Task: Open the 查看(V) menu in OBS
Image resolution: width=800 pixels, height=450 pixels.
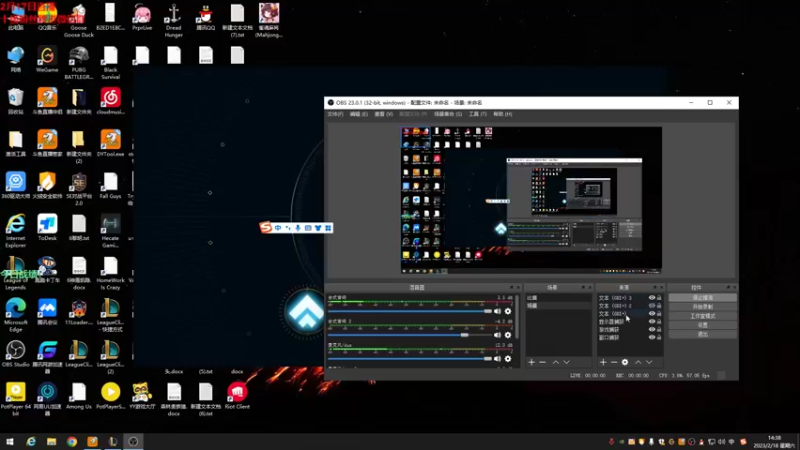Action: pyautogui.click(x=384, y=114)
